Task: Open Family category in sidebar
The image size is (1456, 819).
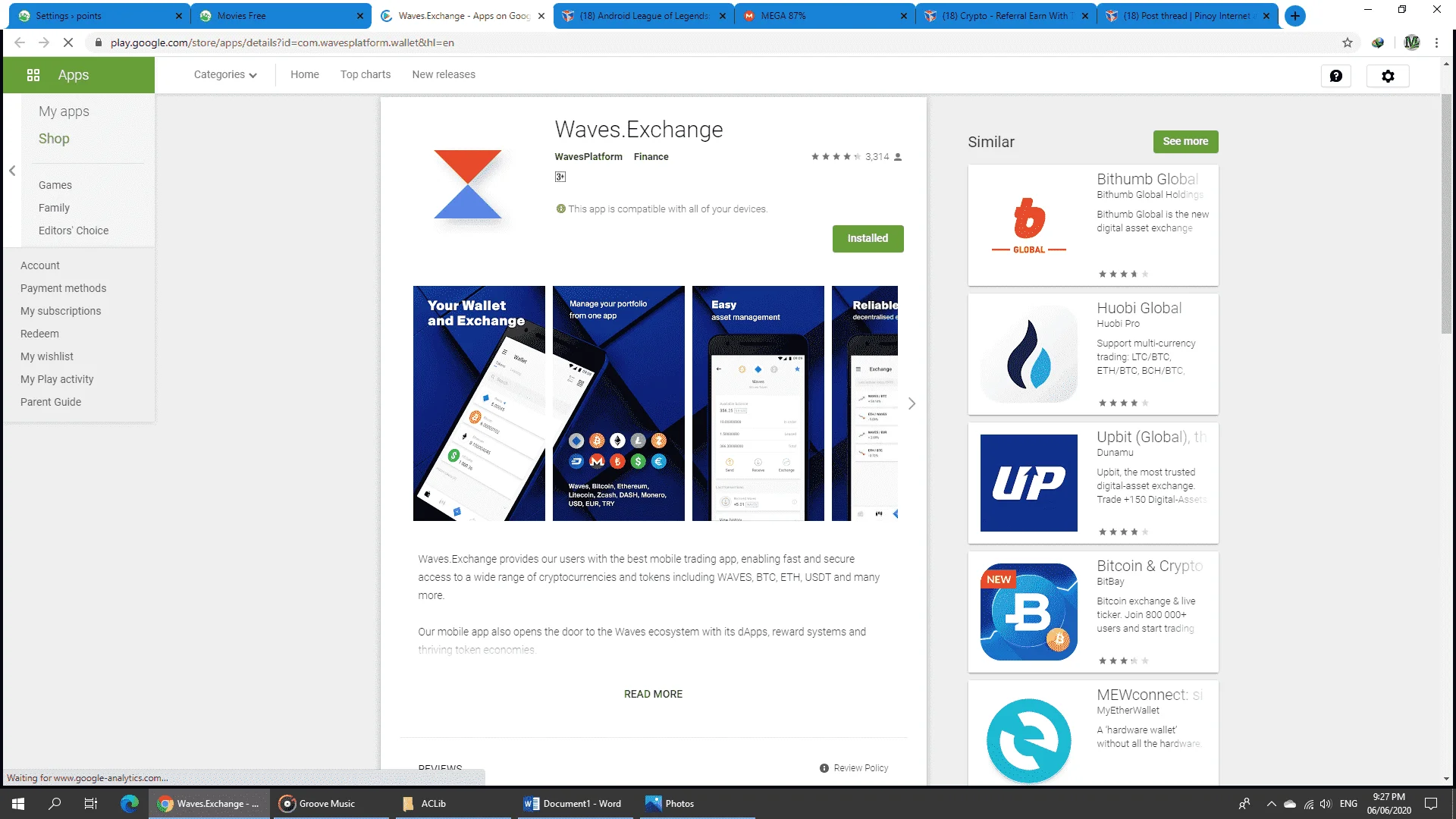Action: click(x=54, y=208)
